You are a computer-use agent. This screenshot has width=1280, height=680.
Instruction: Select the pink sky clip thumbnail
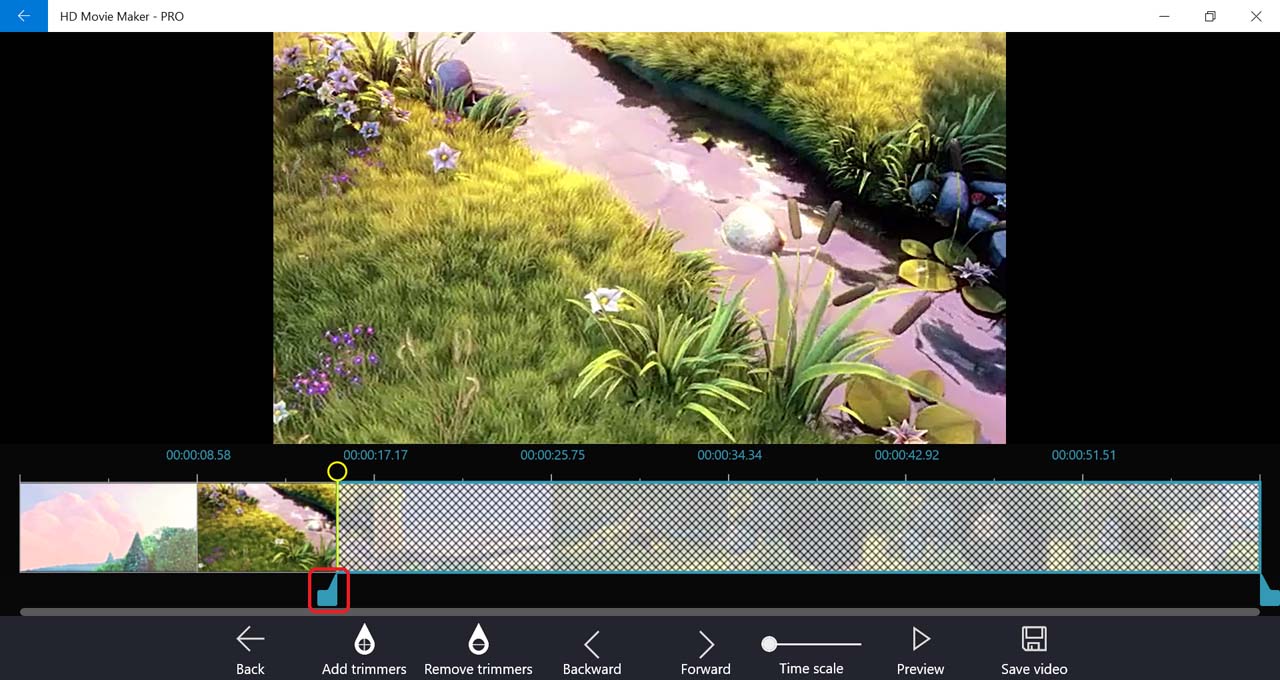[108, 527]
